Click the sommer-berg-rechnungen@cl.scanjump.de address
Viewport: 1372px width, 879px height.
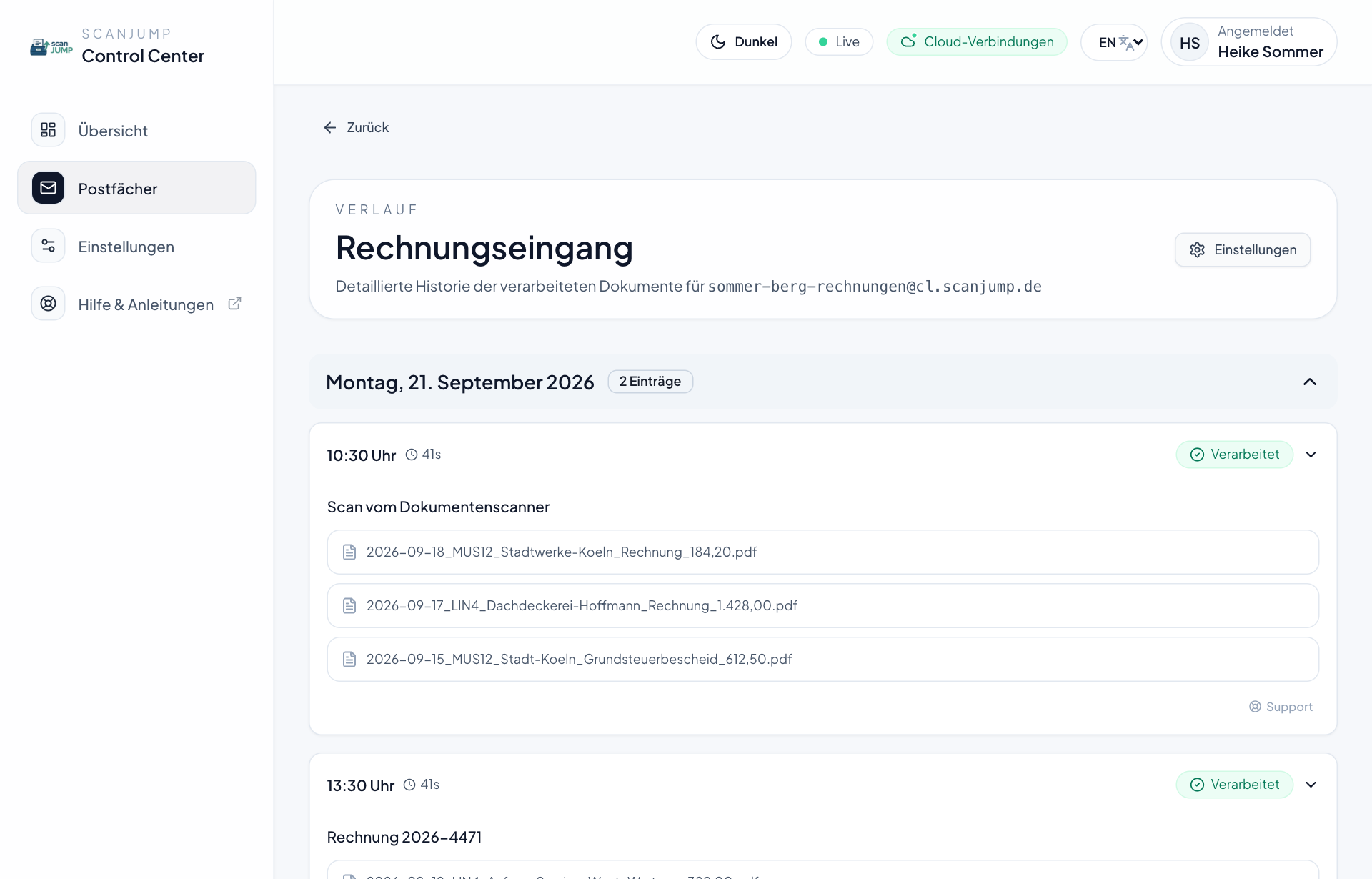pos(875,287)
